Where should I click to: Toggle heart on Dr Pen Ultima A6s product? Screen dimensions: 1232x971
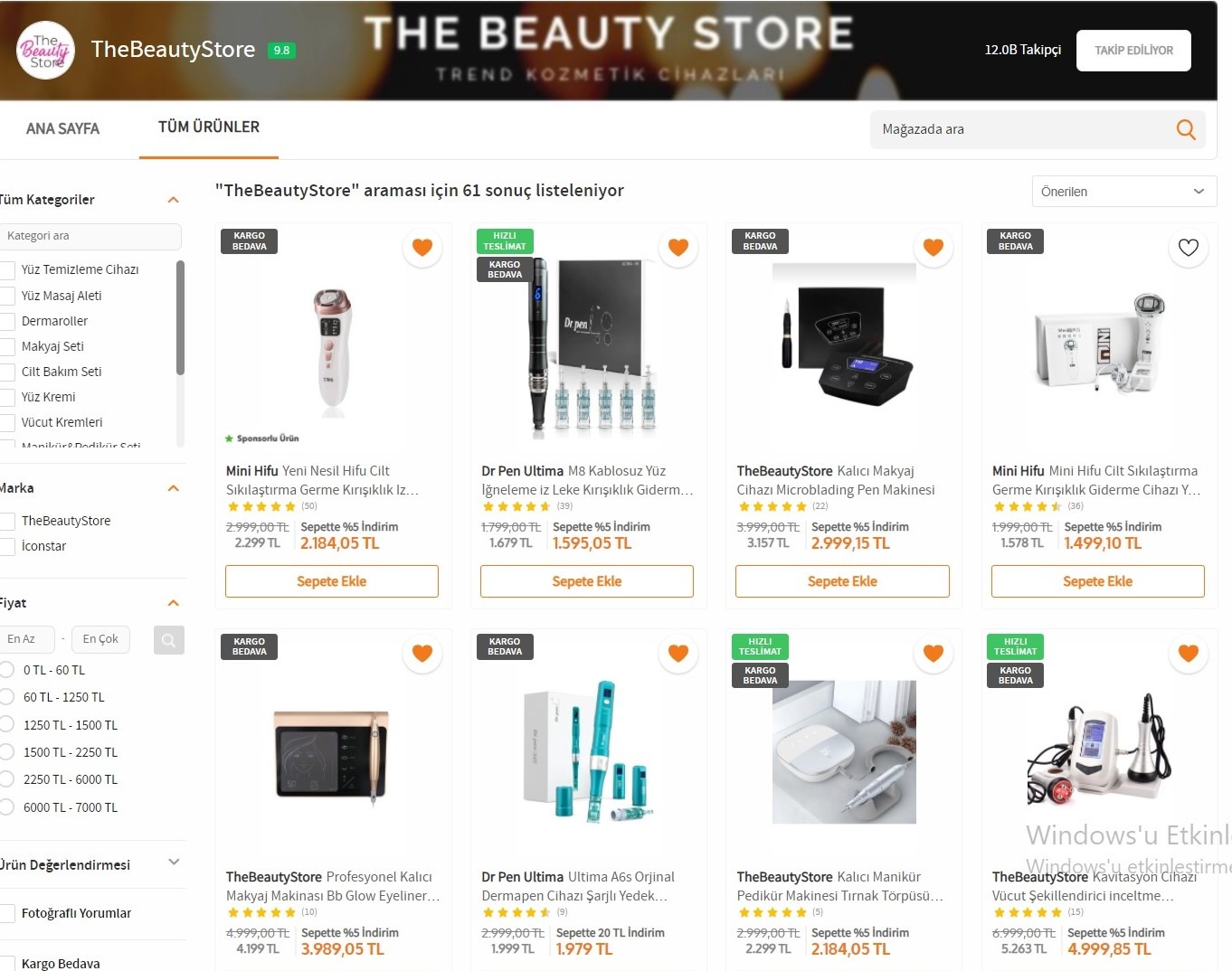coord(678,653)
